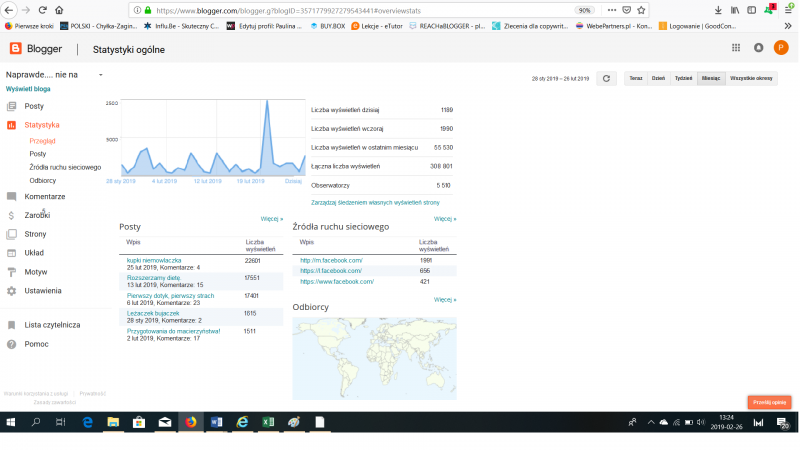
Task: Switch time range to Tydzień
Action: 683,78
